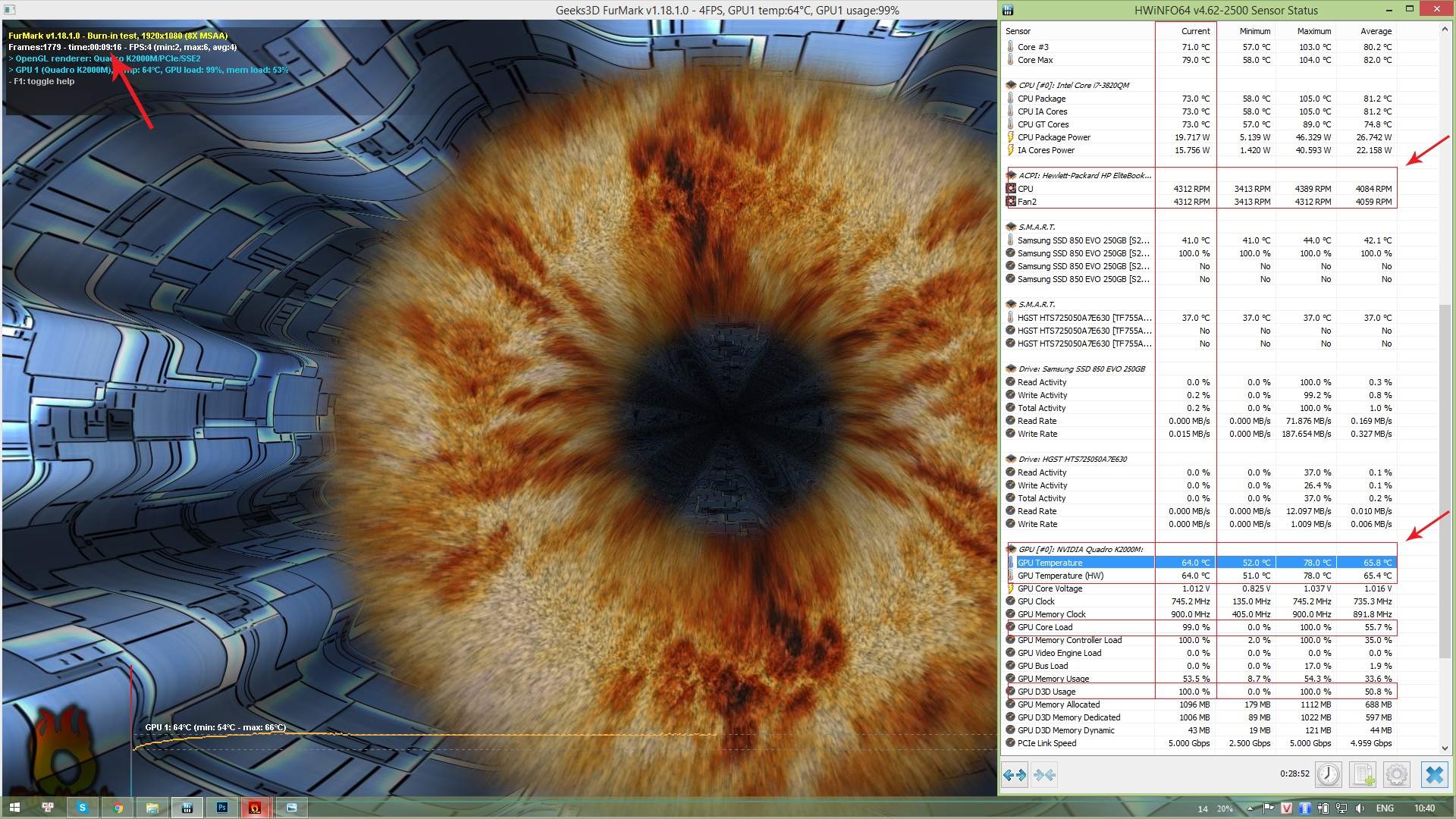Show hidden tray icons arrow
The image size is (1456, 819).
pyautogui.click(x=1250, y=808)
